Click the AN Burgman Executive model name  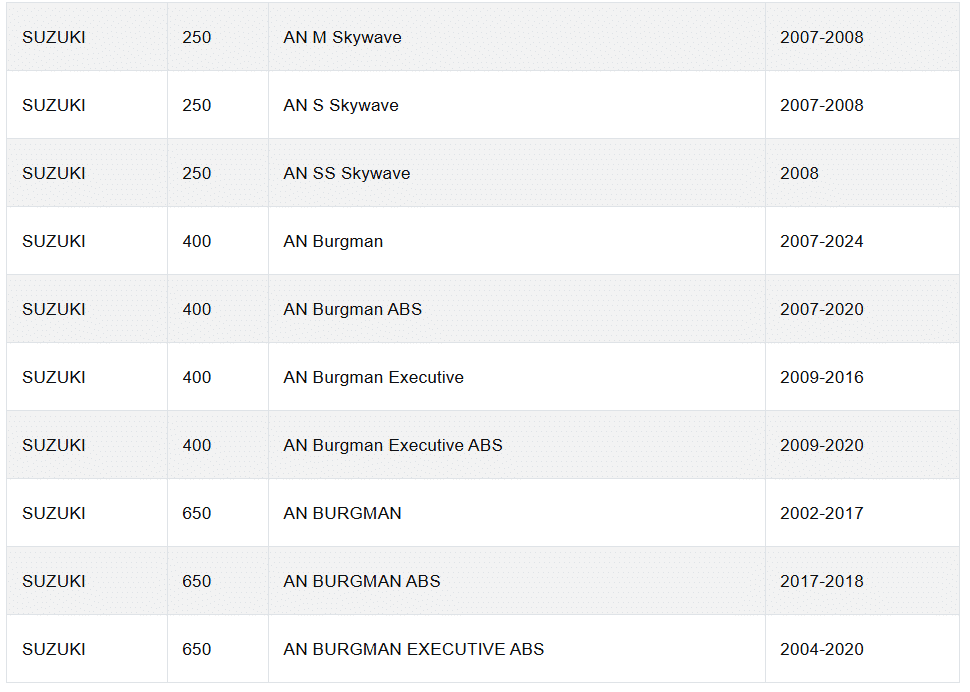coord(373,377)
